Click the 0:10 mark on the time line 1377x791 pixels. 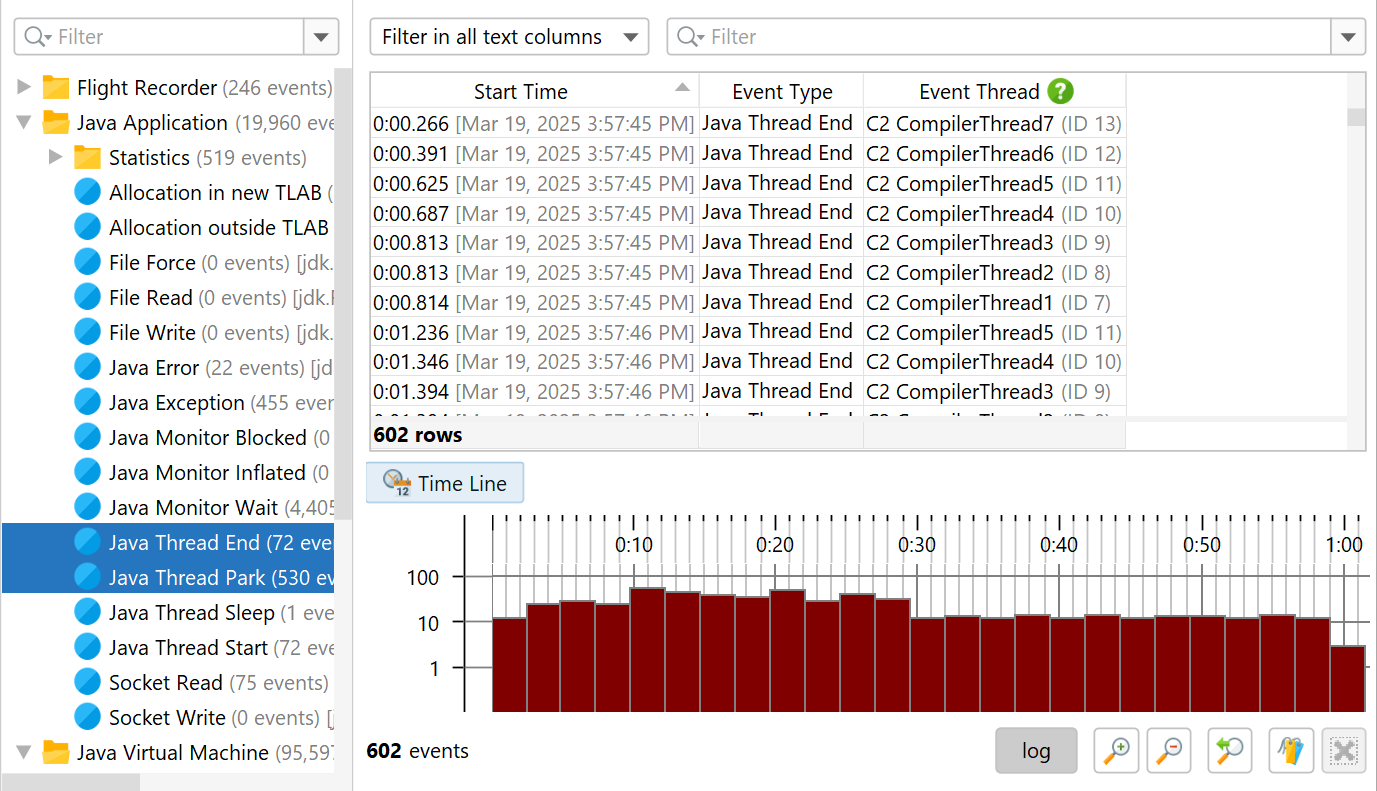634,544
